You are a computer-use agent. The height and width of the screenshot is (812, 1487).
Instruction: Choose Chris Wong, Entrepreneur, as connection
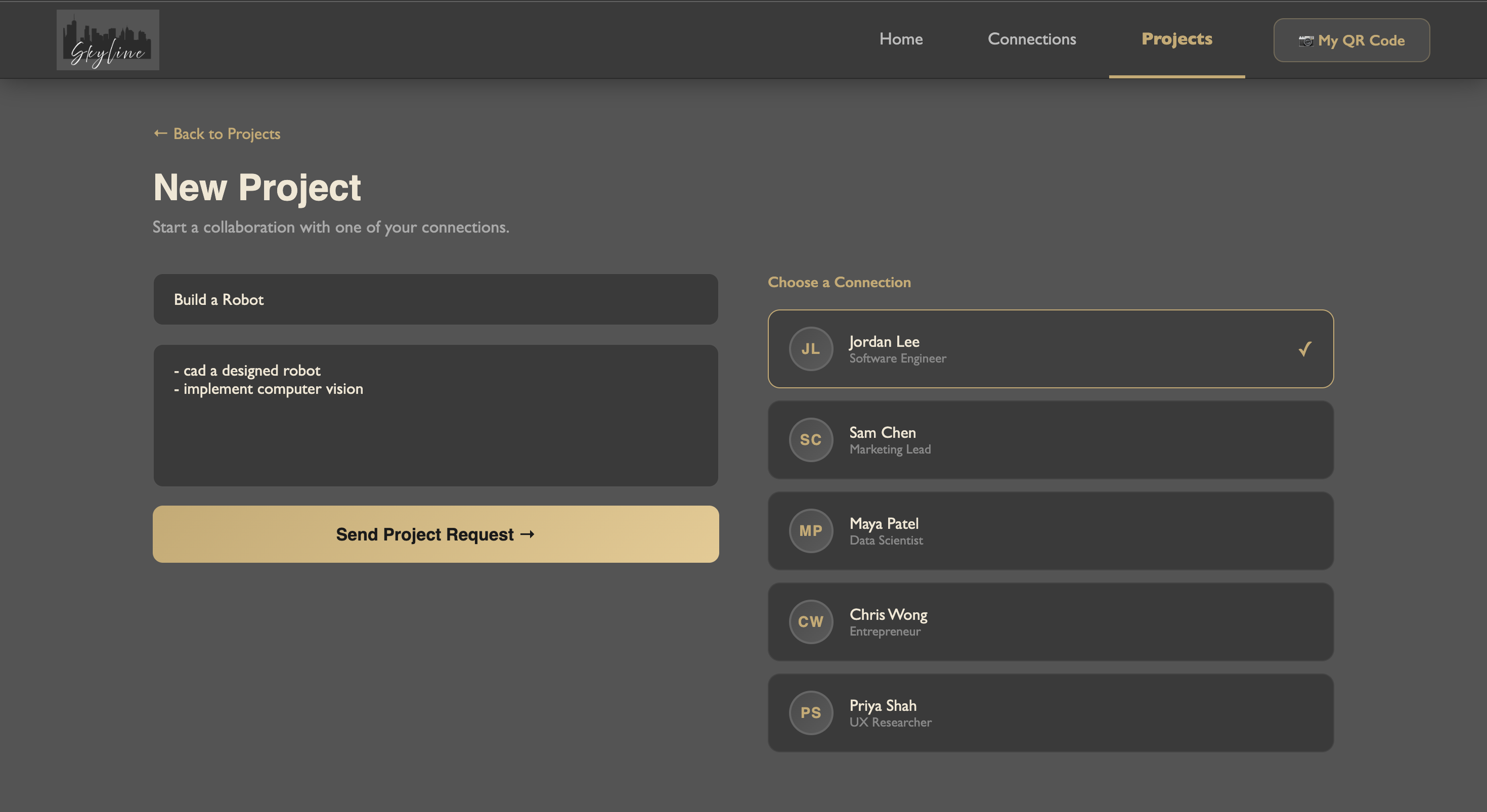1050,621
